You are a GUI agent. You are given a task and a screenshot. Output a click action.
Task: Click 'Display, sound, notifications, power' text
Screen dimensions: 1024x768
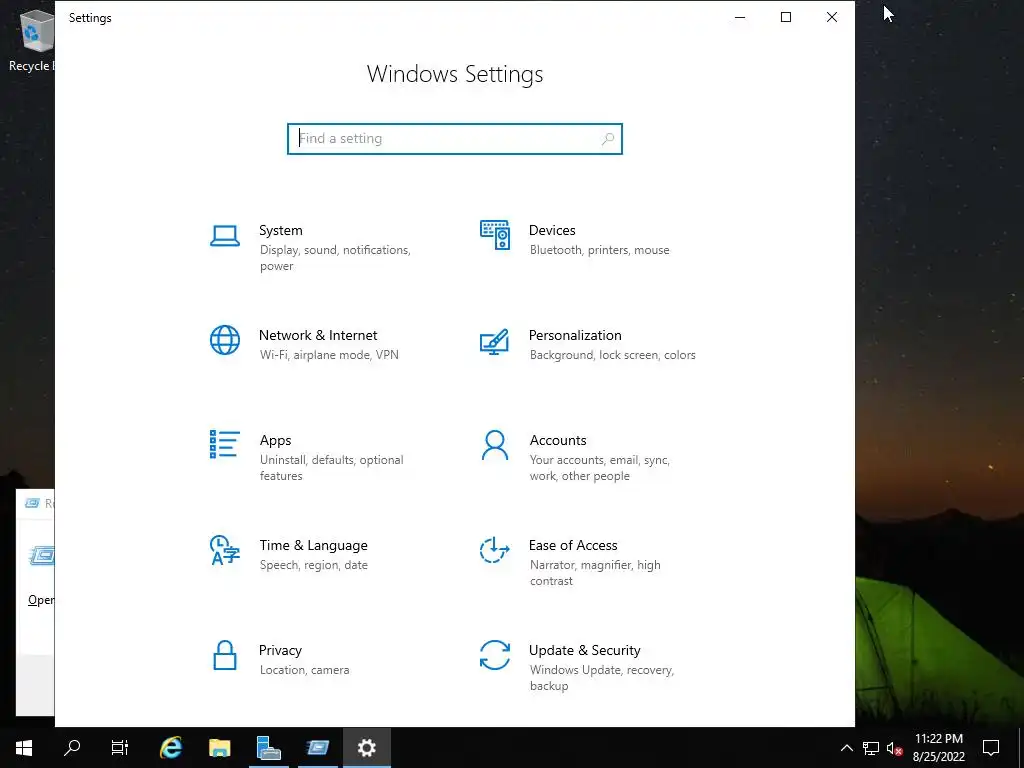click(x=335, y=258)
